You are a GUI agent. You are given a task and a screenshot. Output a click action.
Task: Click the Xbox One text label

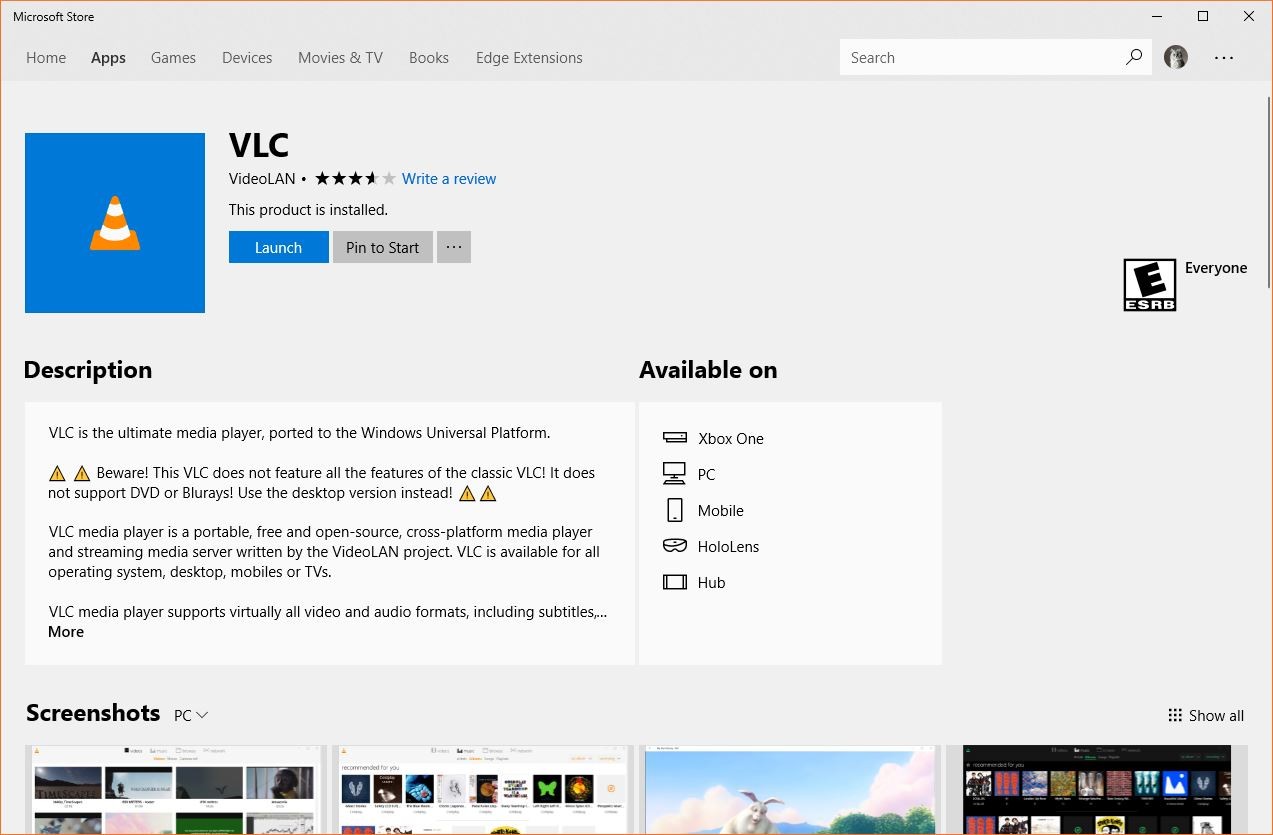(731, 438)
